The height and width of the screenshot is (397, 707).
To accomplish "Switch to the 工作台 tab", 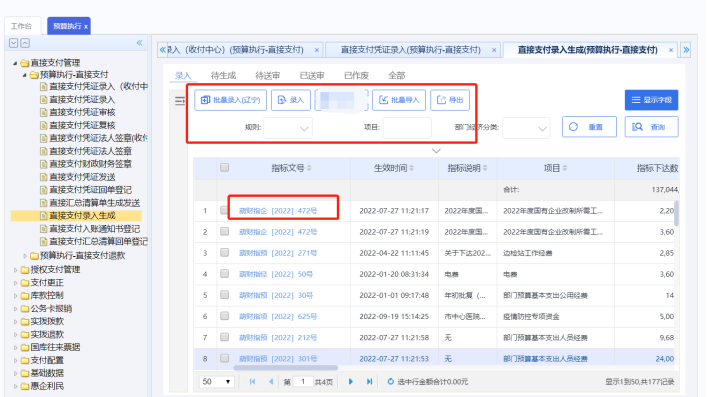I will point(22,26).
